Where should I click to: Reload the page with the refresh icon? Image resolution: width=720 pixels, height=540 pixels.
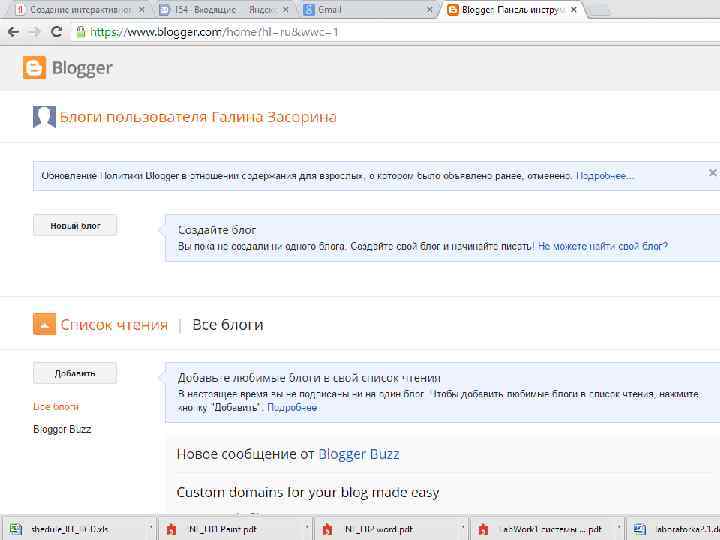click(56, 32)
